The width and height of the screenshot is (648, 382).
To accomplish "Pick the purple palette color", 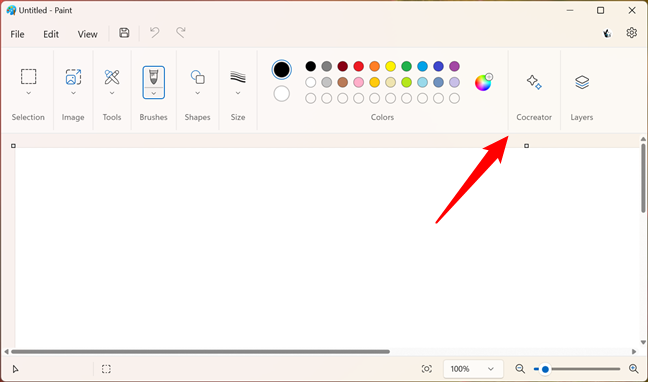I will [455, 66].
